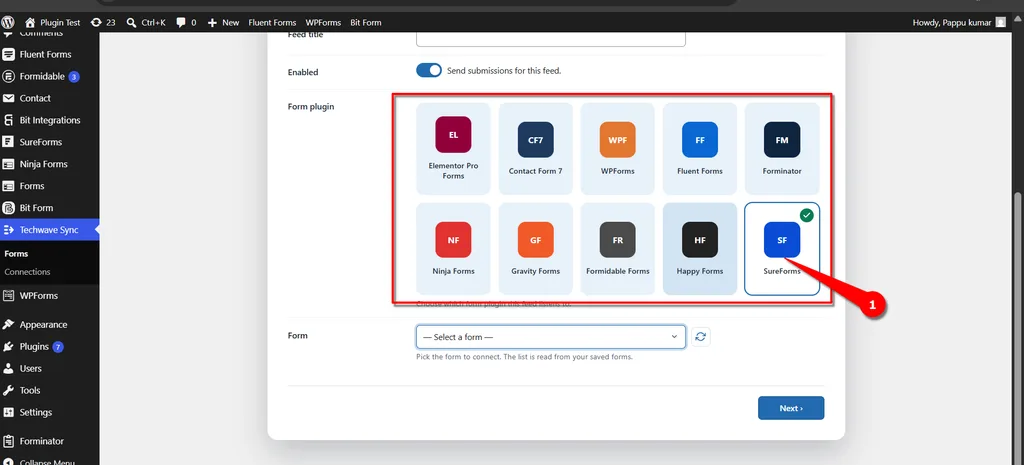Select Ninja Forms plugin card
The width and height of the screenshot is (1024, 465).
(453, 249)
